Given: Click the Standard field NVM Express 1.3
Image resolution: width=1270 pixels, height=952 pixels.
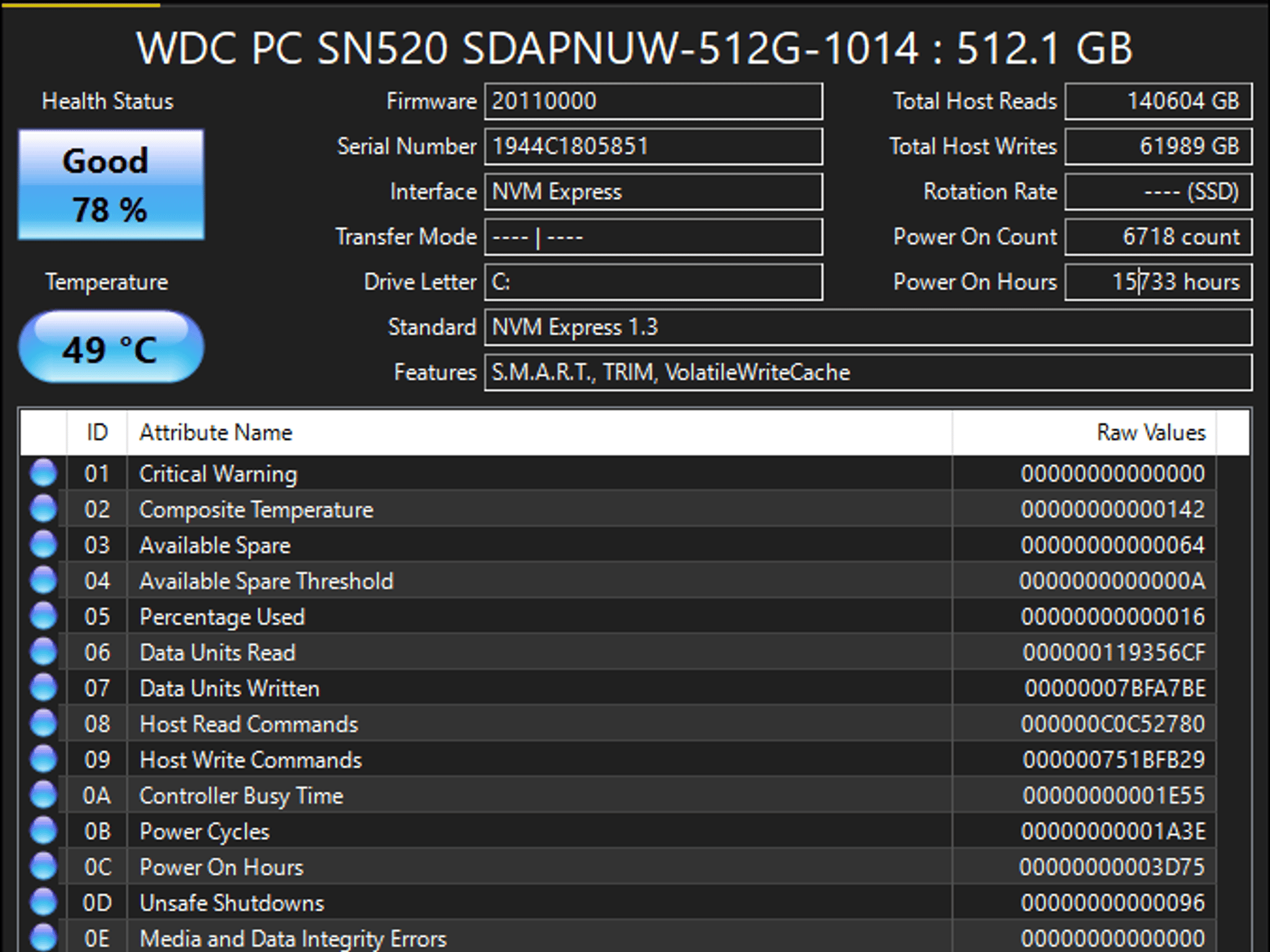Looking at the screenshot, I should pyautogui.click(x=868, y=327).
